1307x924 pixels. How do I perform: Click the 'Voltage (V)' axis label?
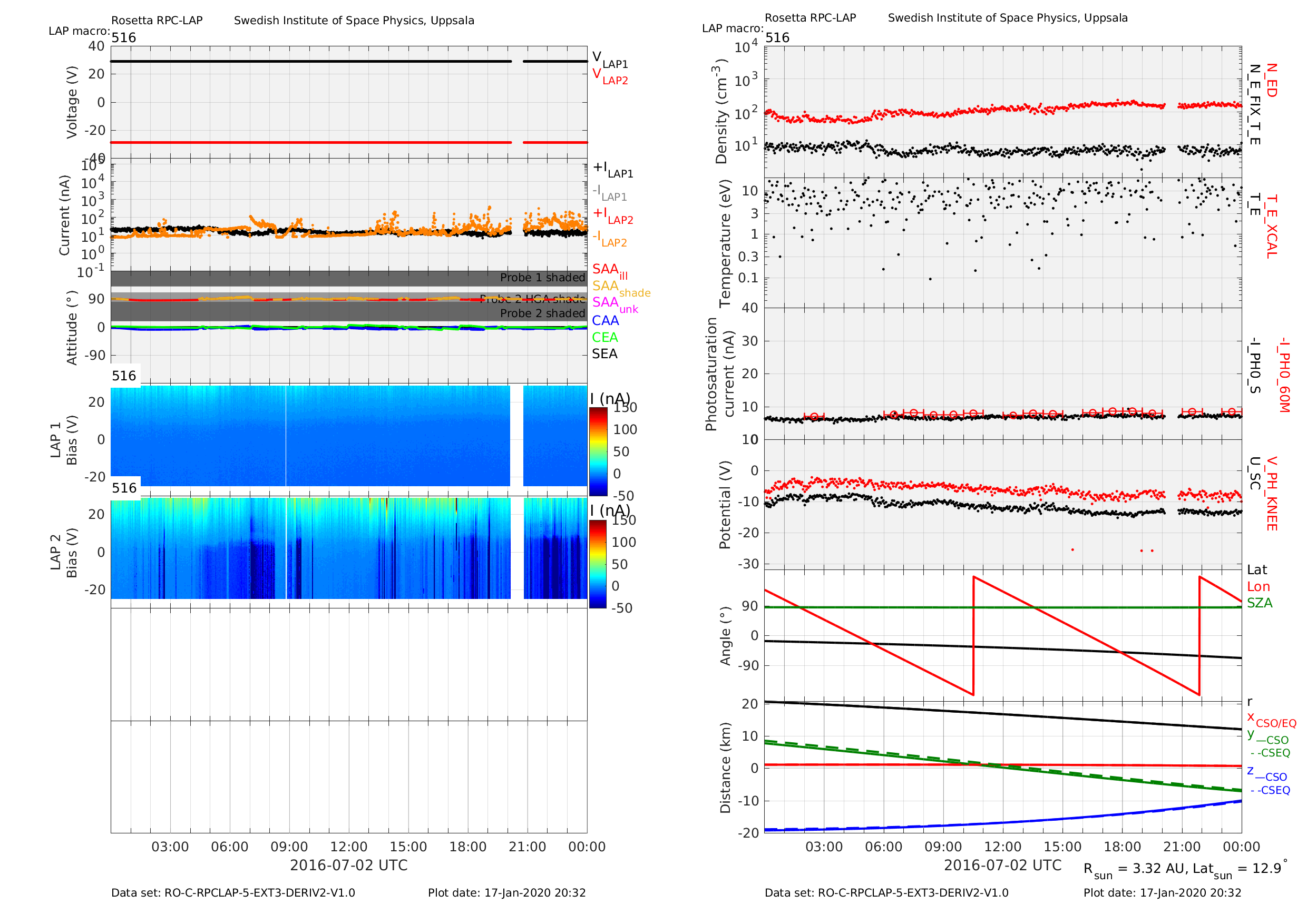click(x=72, y=102)
